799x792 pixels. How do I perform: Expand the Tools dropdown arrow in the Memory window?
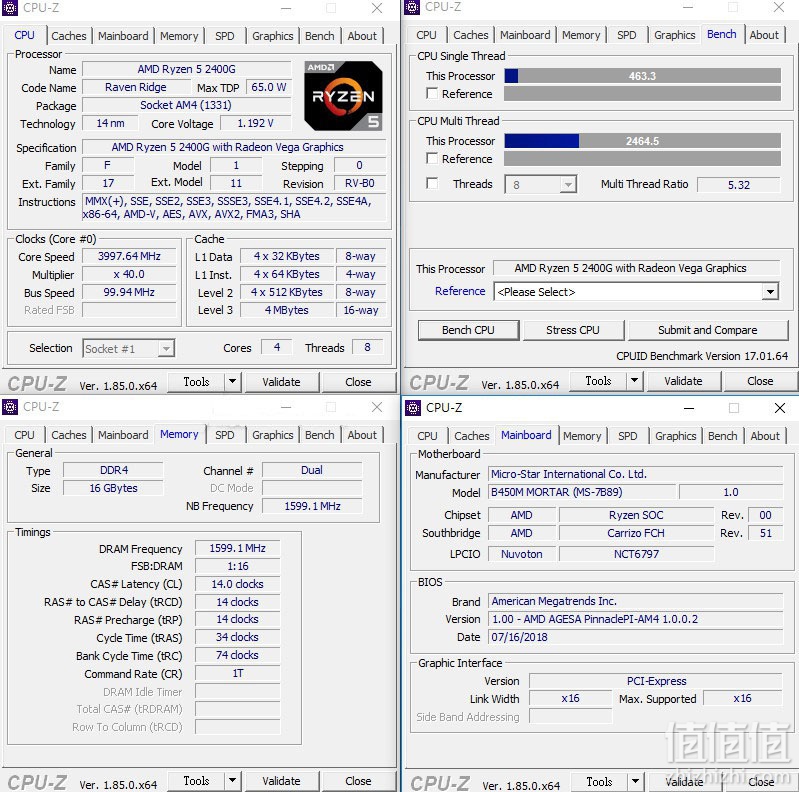point(233,780)
